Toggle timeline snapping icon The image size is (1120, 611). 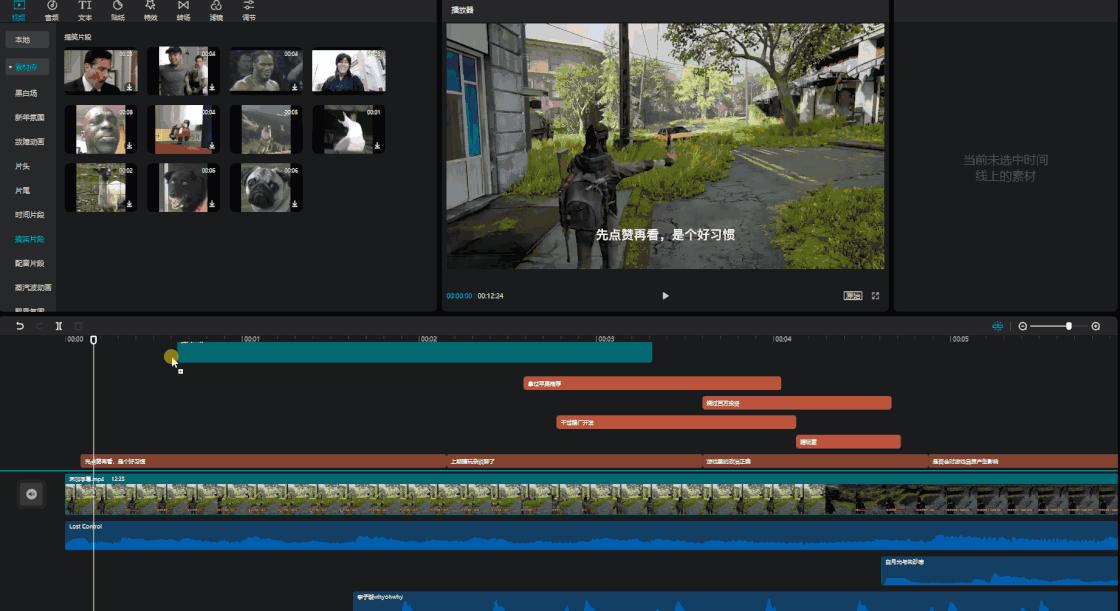998,326
